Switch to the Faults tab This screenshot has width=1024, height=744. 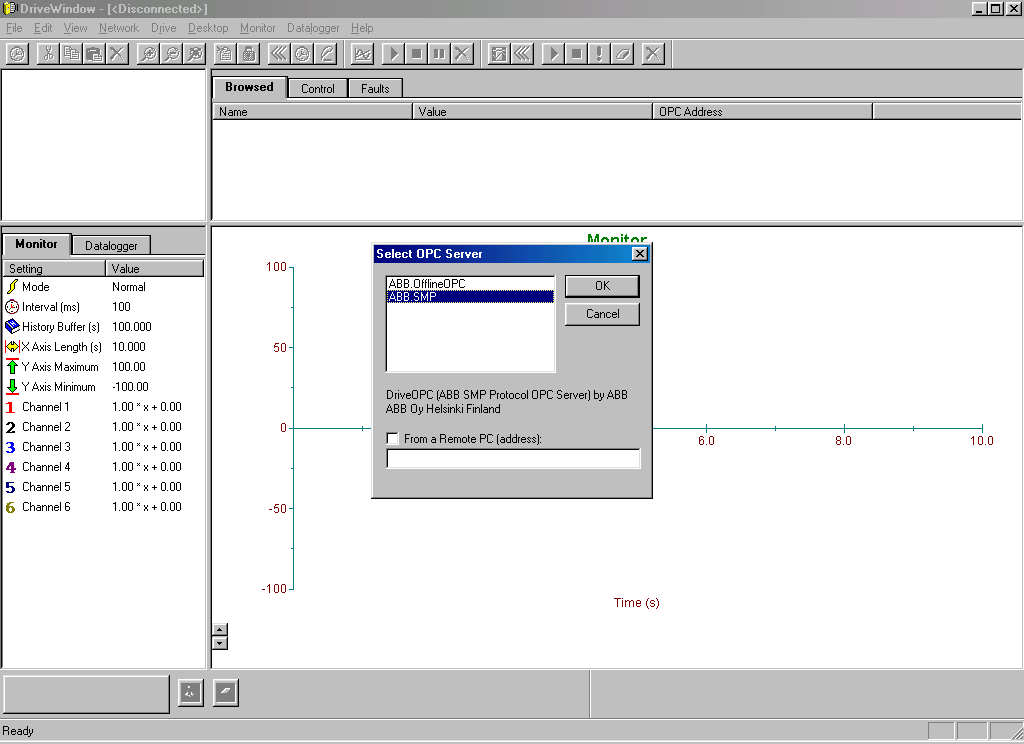pyautogui.click(x=375, y=89)
